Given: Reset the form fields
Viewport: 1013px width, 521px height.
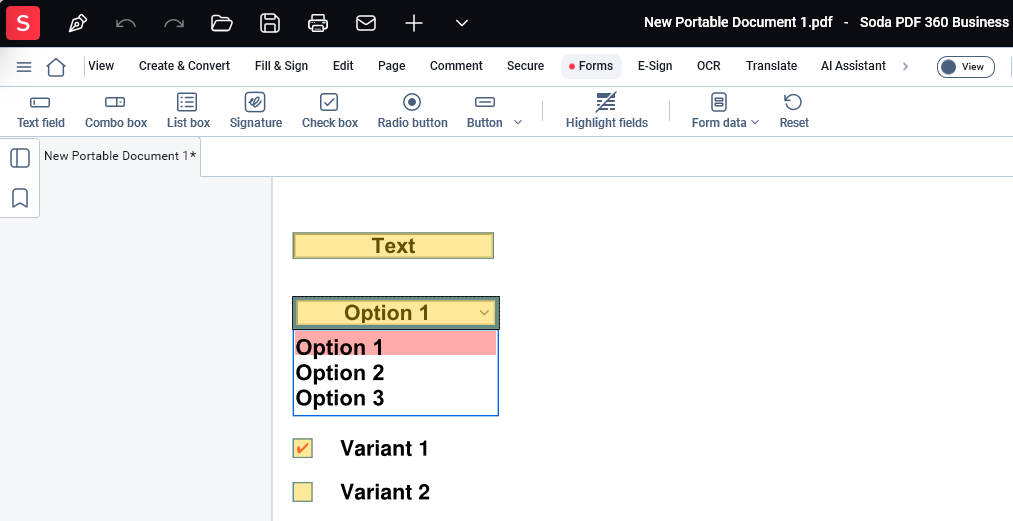Looking at the screenshot, I should click(x=793, y=111).
